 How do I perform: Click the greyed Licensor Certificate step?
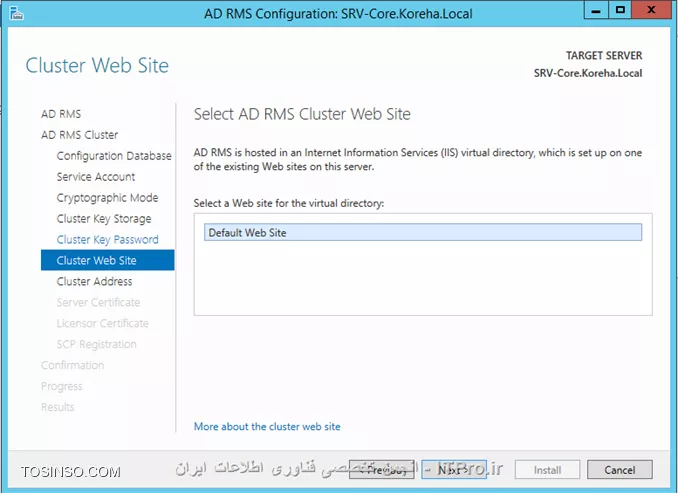(102, 323)
